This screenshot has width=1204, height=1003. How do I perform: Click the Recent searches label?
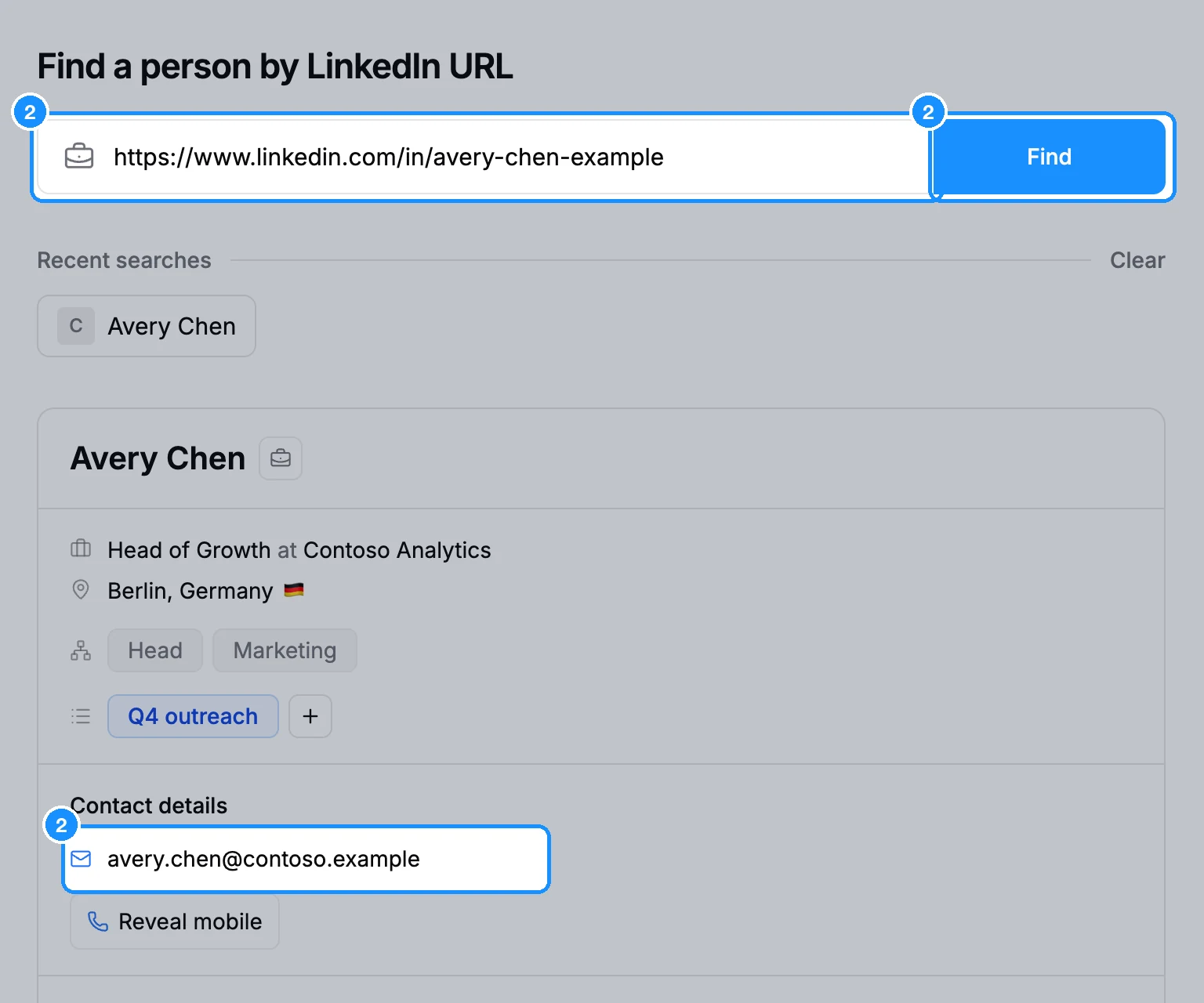[x=124, y=260]
